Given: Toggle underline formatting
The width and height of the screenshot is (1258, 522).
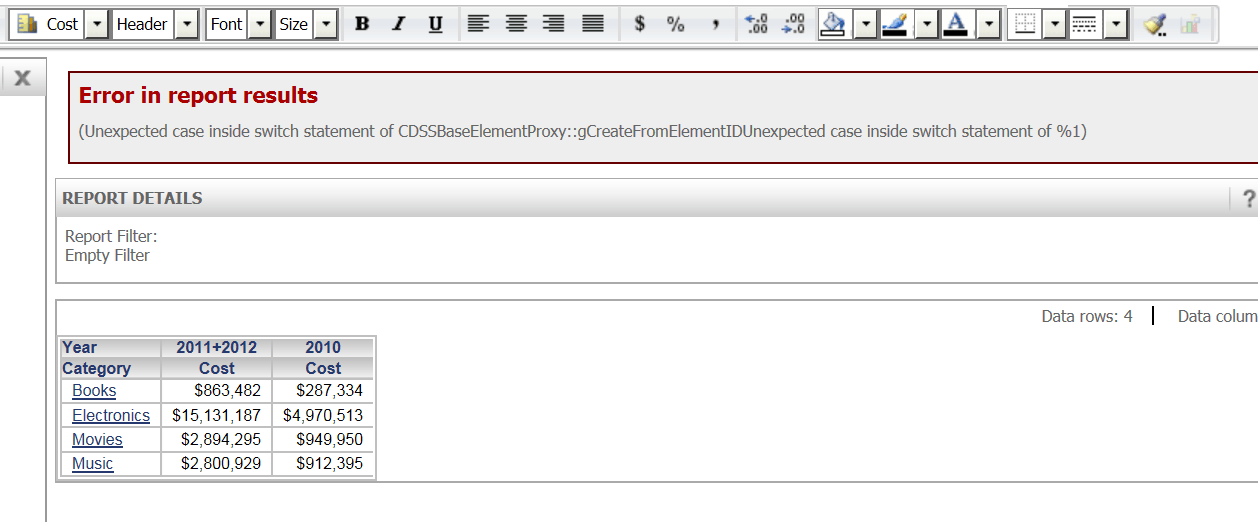Looking at the screenshot, I should 435,24.
